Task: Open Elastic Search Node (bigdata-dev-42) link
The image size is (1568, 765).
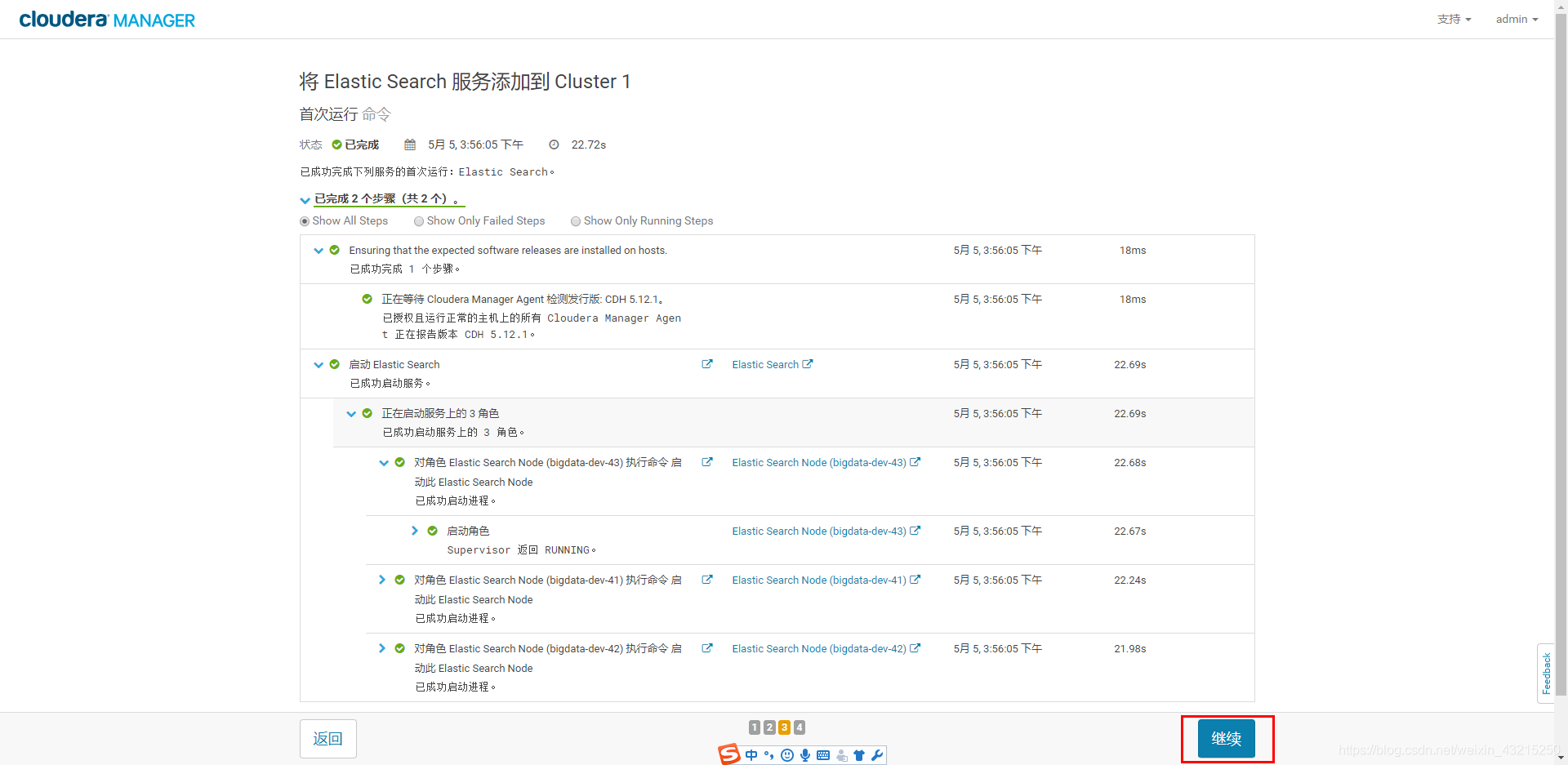Action: point(819,649)
